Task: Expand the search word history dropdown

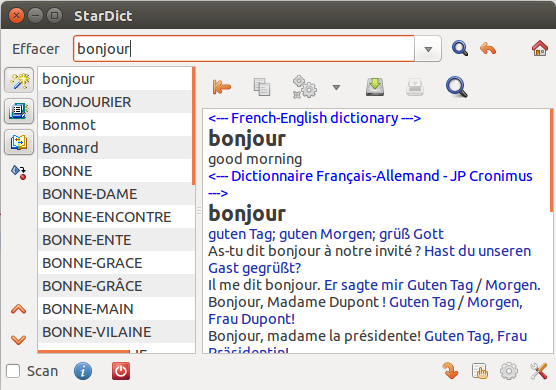Action: [428, 49]
